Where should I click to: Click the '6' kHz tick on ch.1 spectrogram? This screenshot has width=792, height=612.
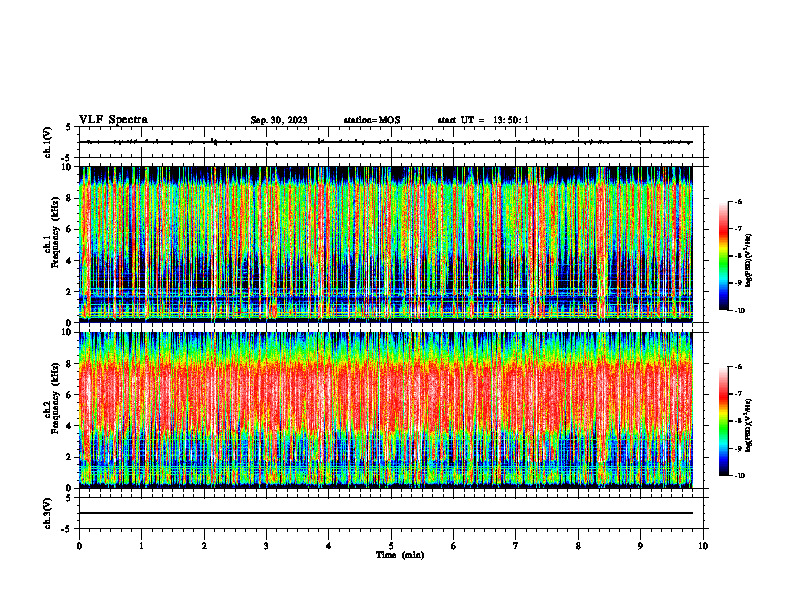pyautogui.click(x=70, y=229)
